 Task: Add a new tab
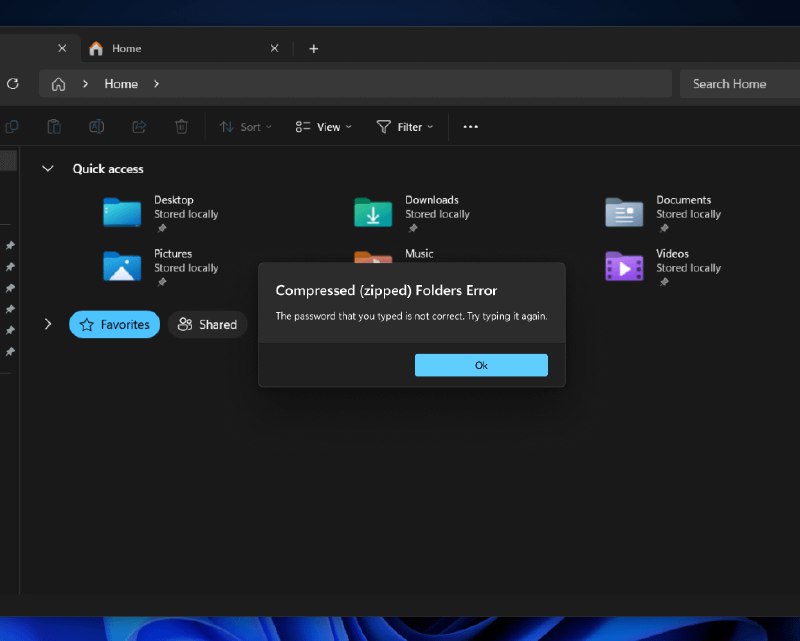(x=314, y=48)
